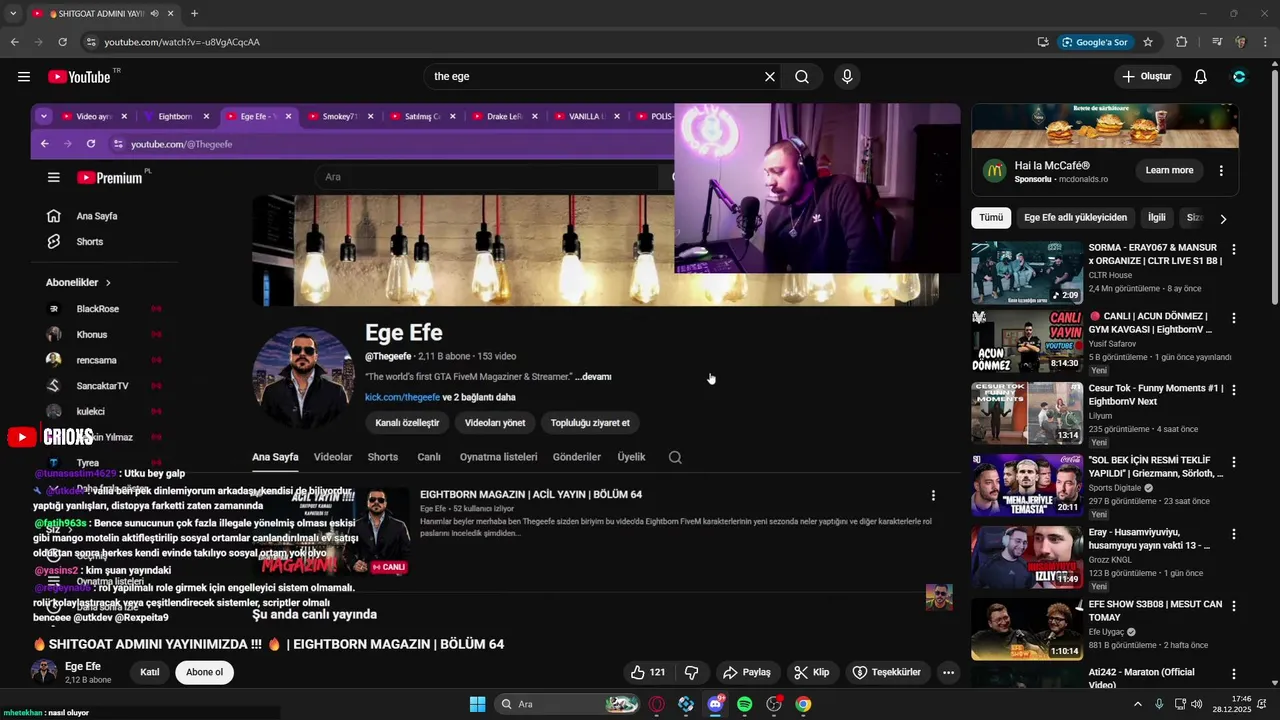Open the Oluştur create button

[1147, 77]
